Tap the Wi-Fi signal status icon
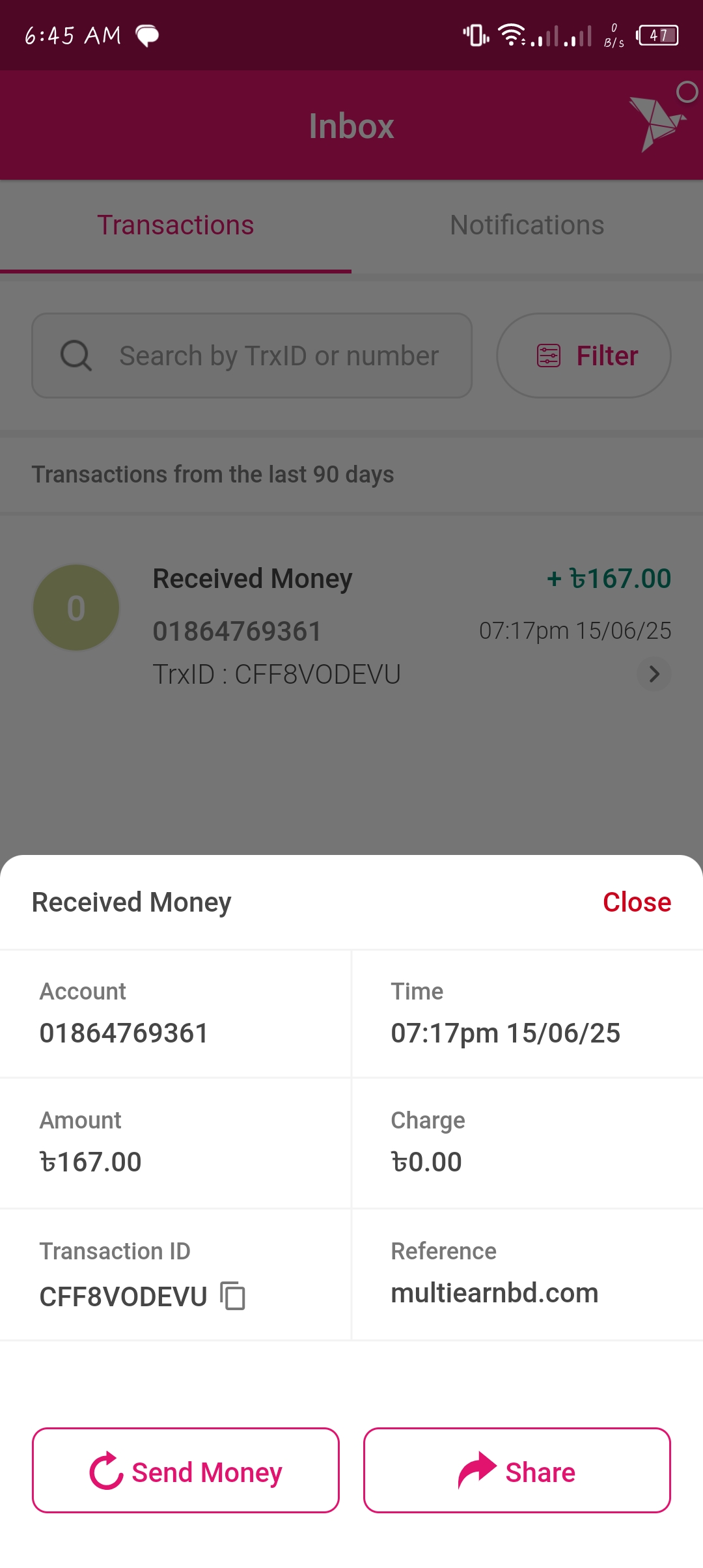Image resolution: width=703 pixels, height=1568 pixels. tap(512, 35)
